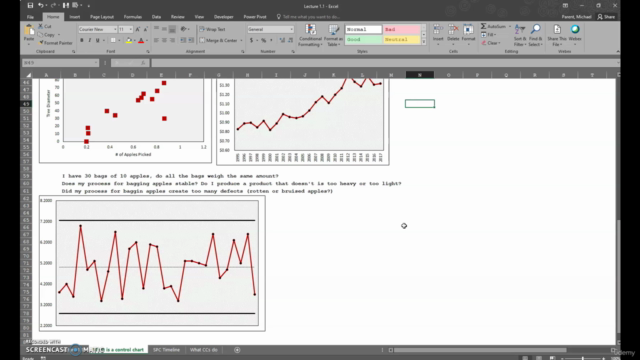Toggle Align Right in Alignment group

click(172, 40)
